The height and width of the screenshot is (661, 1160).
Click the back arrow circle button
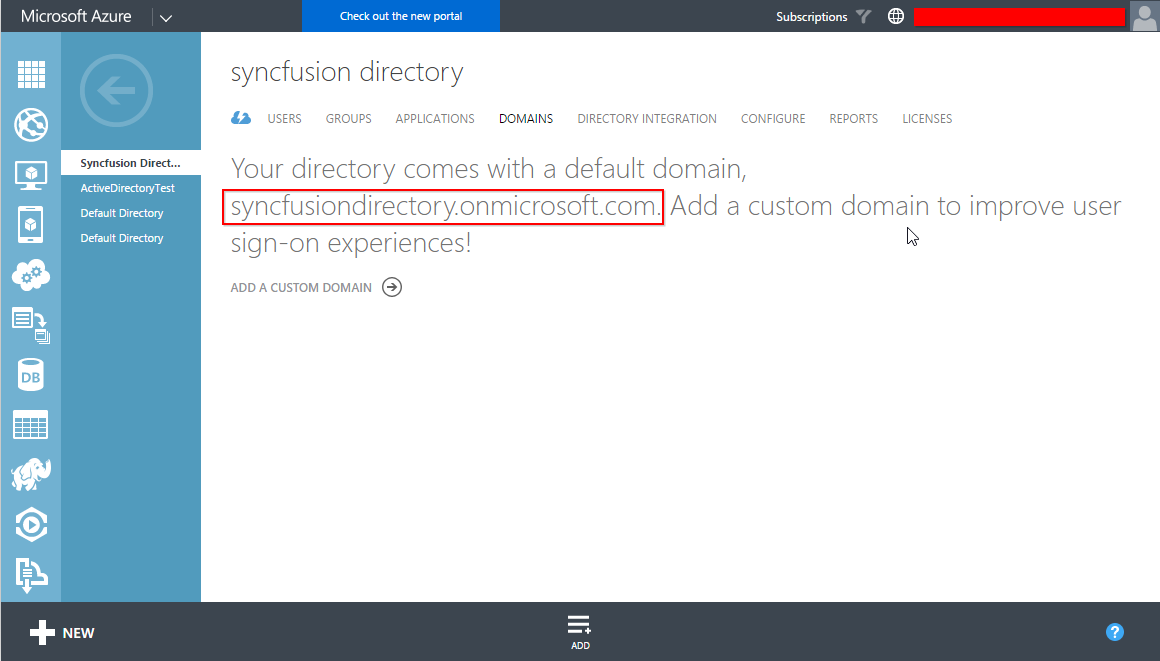coord(116,91)
